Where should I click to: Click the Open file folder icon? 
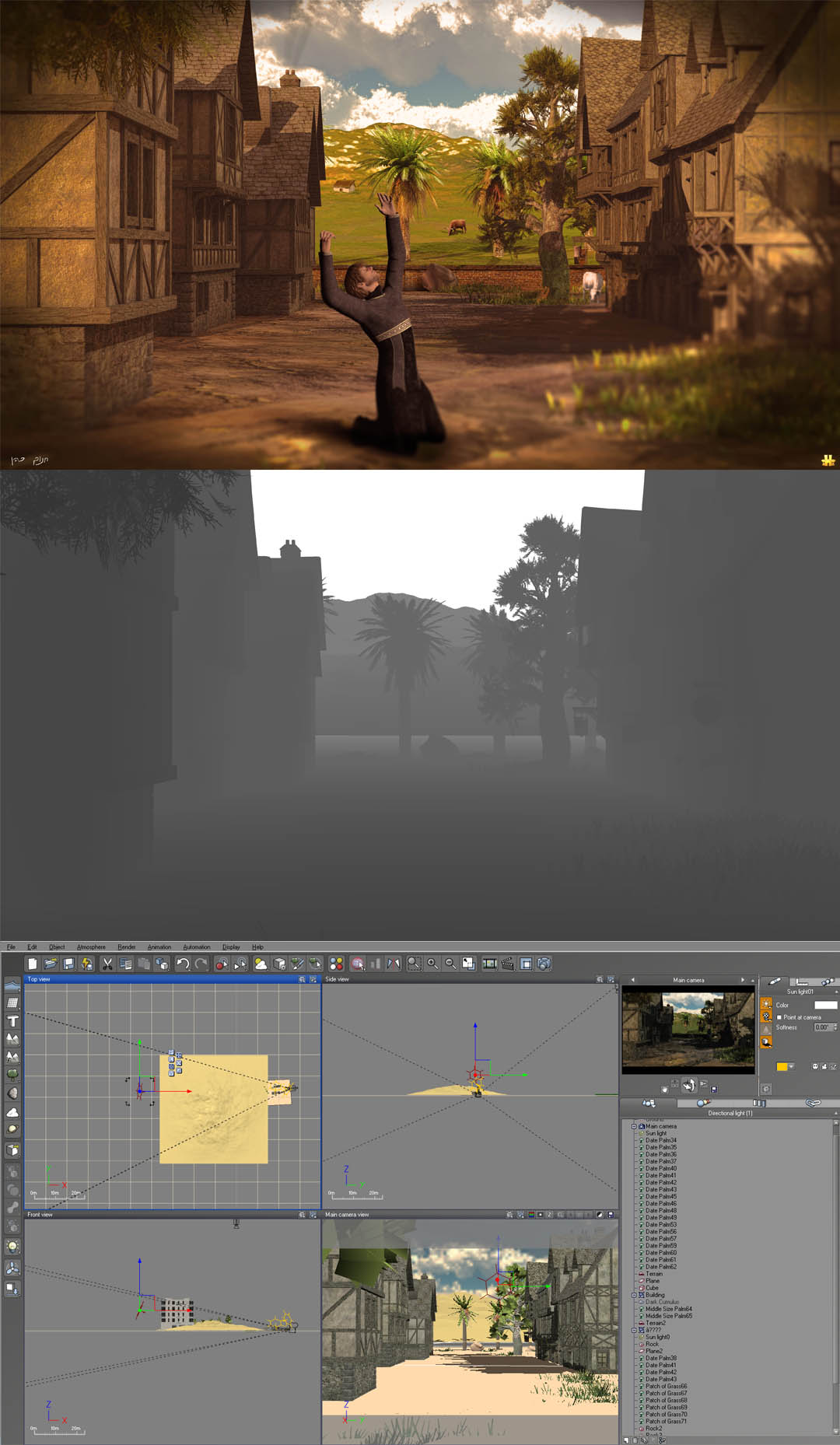click(51, 964)
